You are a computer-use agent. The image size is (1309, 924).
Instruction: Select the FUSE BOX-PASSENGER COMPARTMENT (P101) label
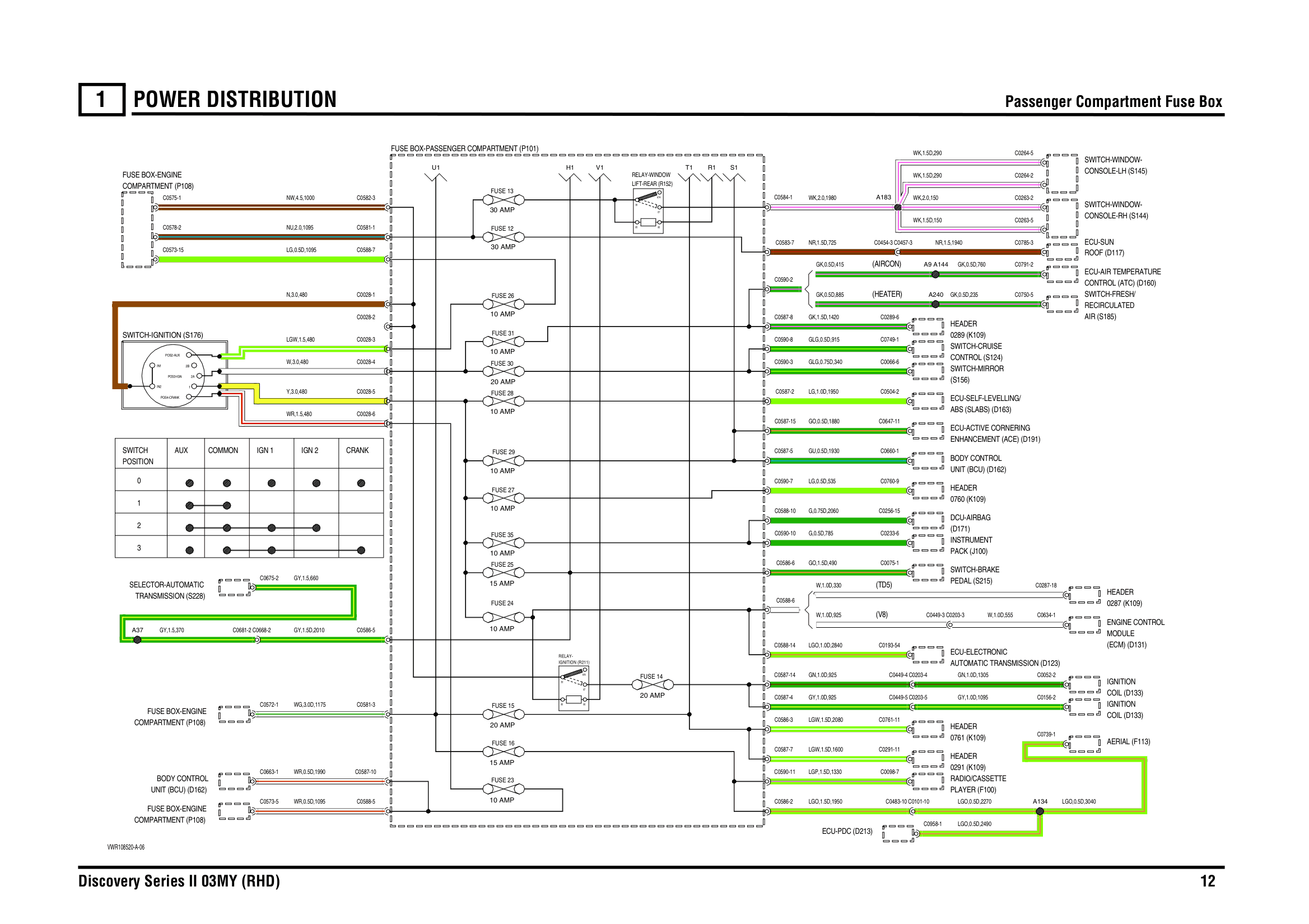[465, 149]
